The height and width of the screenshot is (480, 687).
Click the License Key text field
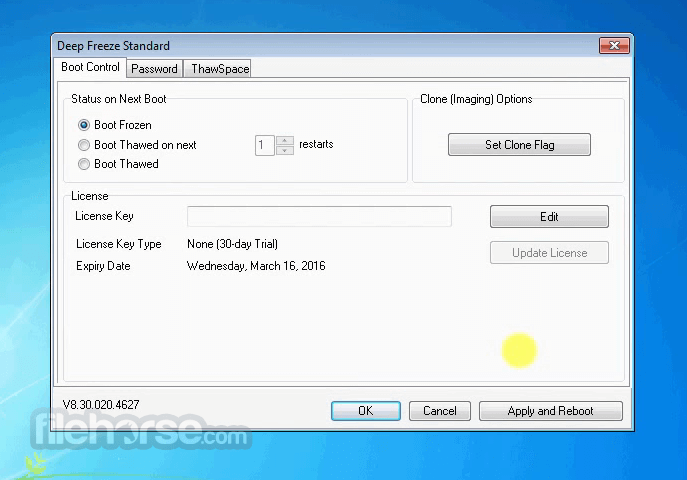(x=319, y=216)
